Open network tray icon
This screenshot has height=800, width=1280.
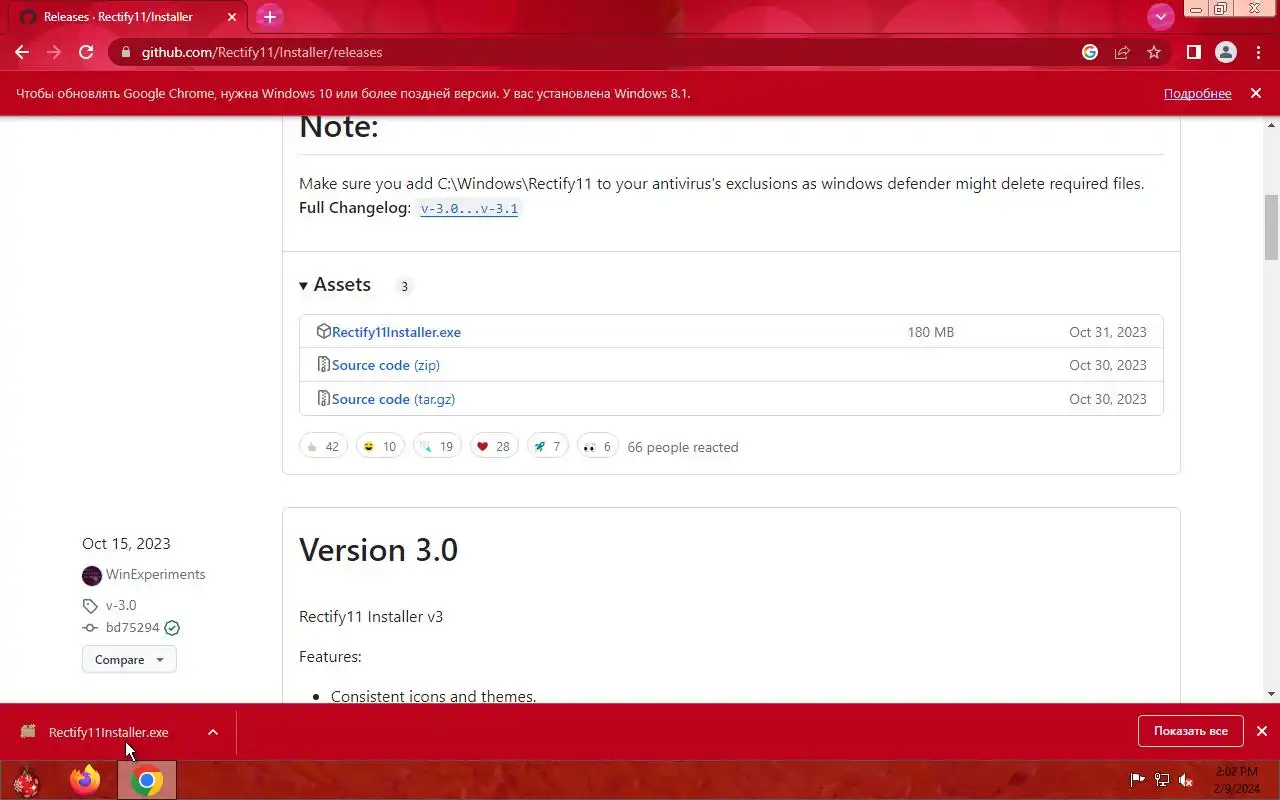click(1162, 780)
